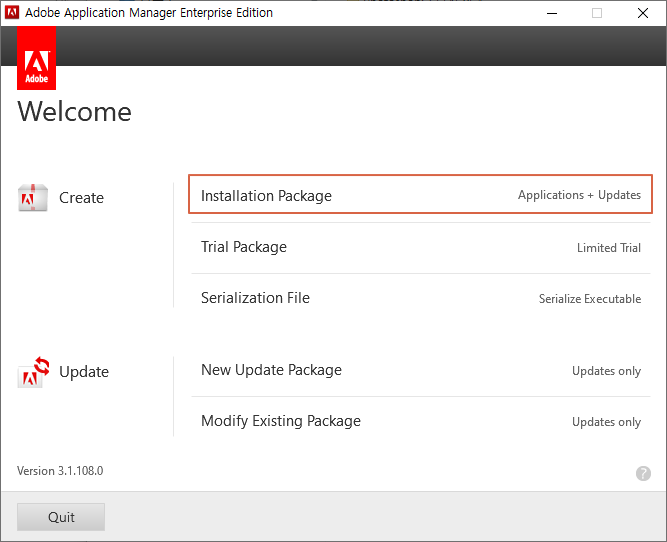Click the 'Welcome' heading

pyautogui.click(x=74, y=112)
